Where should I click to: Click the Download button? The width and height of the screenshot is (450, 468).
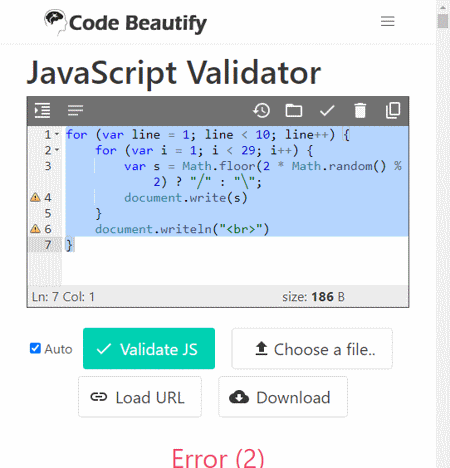point(283,397)
